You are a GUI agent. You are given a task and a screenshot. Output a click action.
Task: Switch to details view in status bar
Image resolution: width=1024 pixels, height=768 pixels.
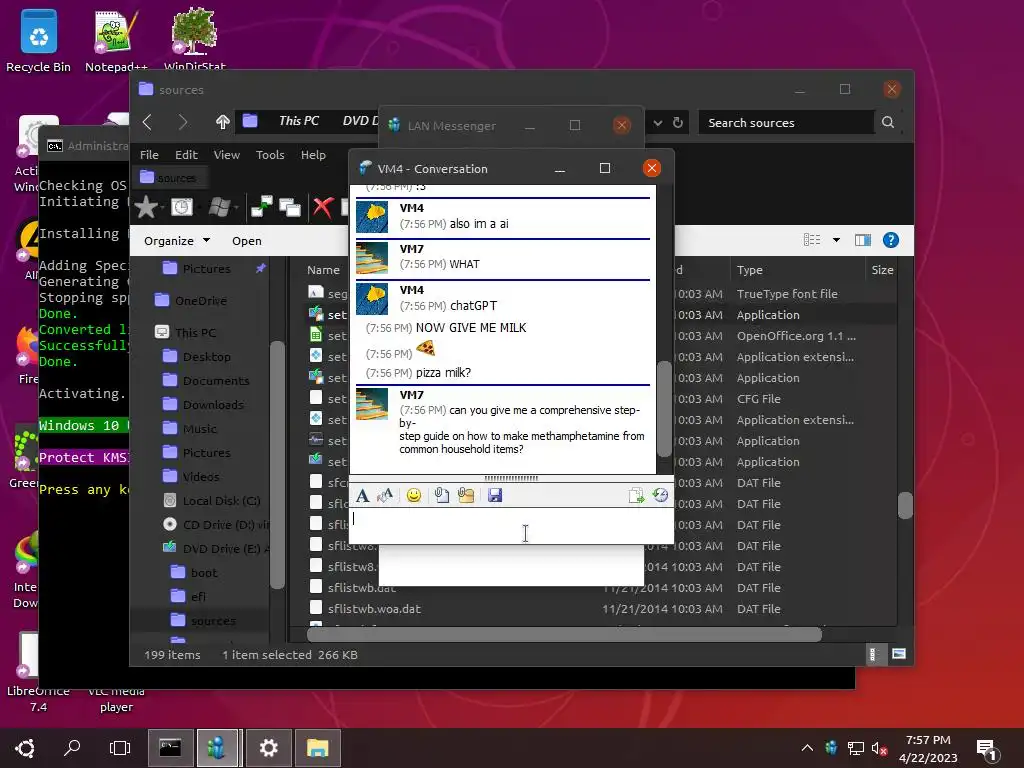[x=872, y=654]
